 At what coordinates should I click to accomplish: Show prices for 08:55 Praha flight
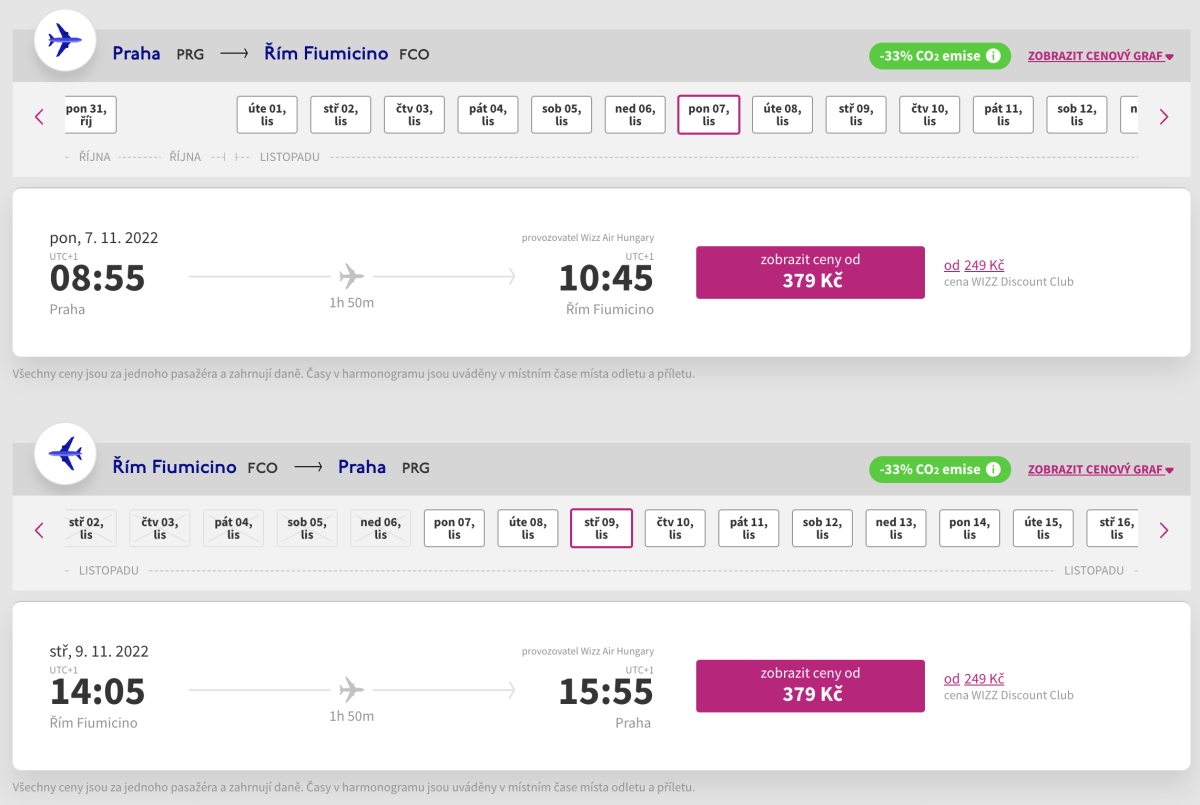click(x=810, y=272)
